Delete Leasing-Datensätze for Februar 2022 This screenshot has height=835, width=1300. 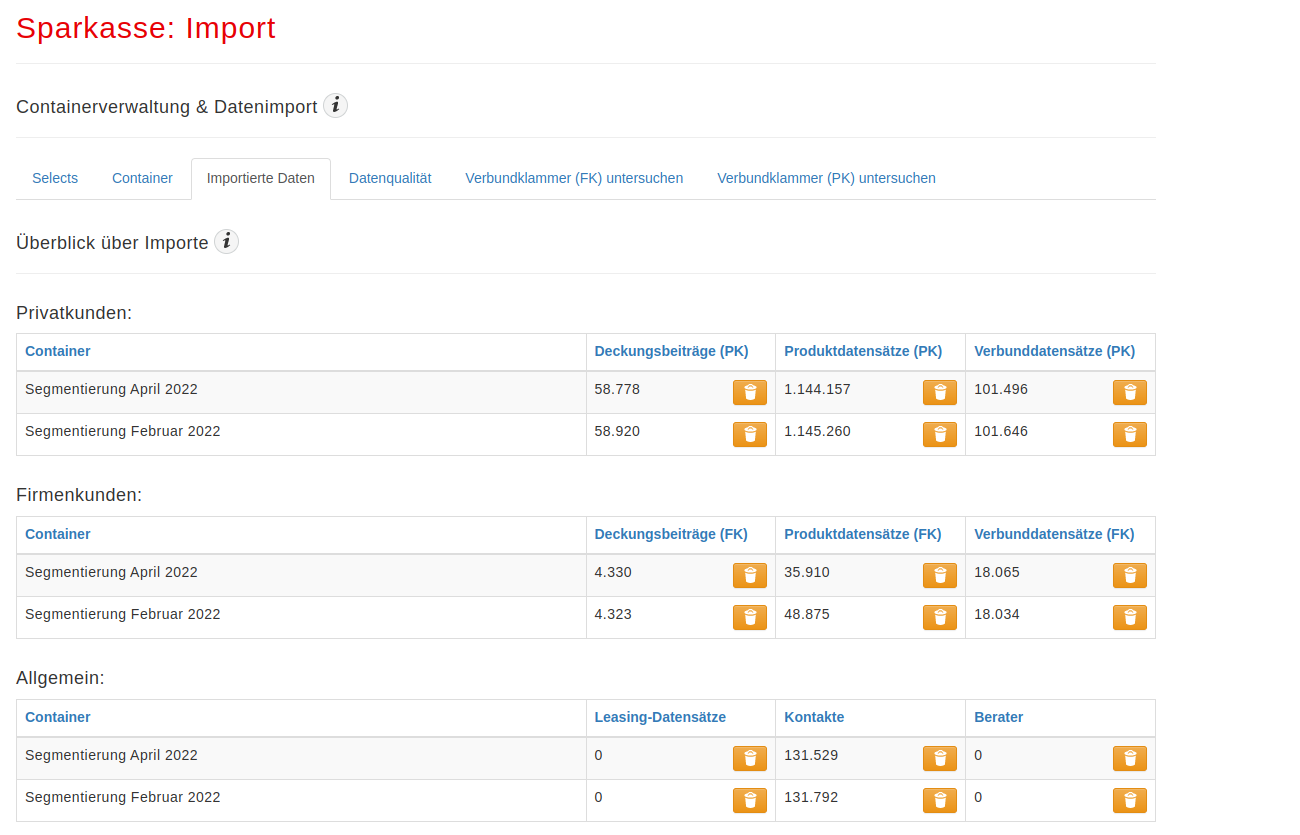(750, 800)
